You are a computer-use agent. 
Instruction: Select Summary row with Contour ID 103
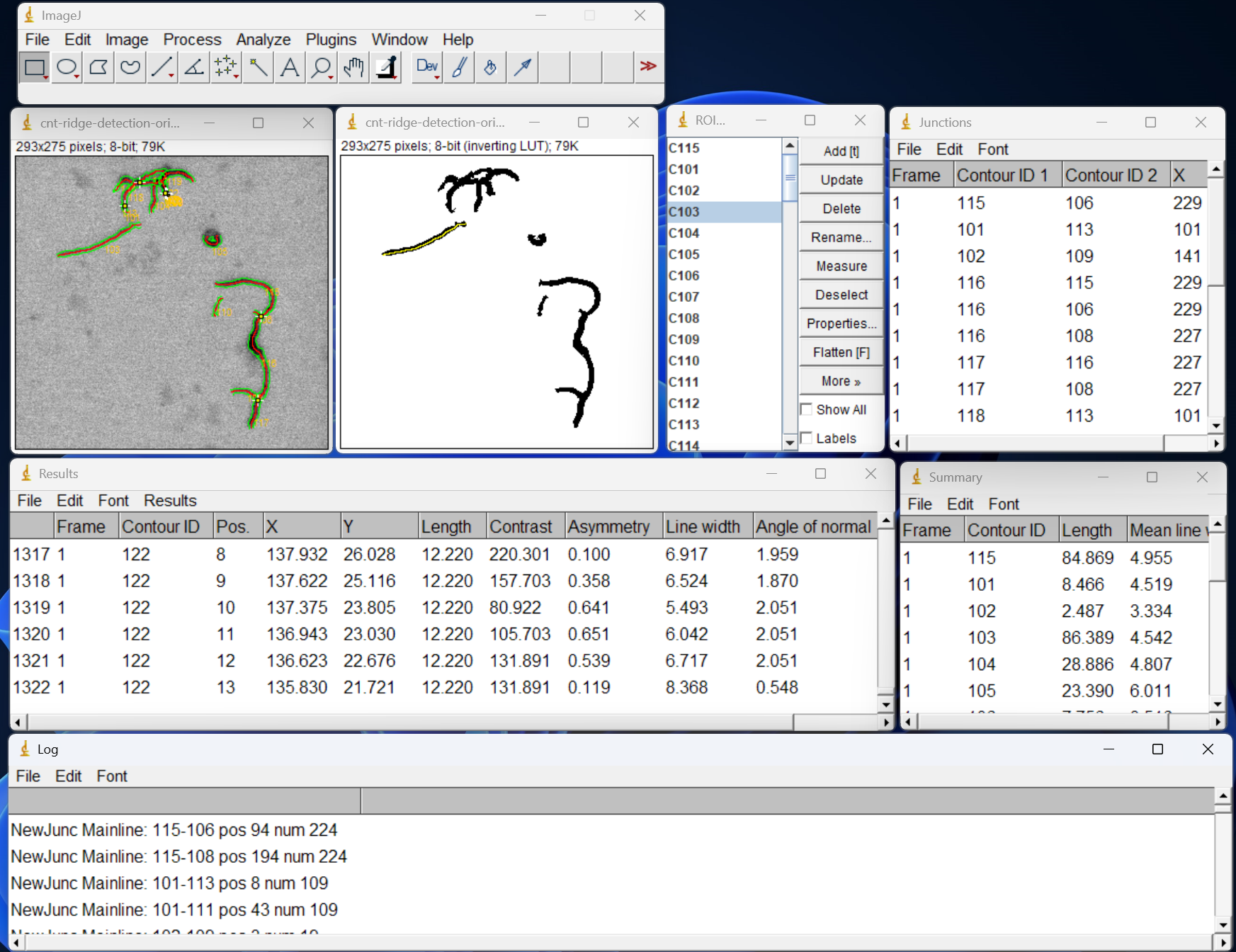[x=1054, y=637]
